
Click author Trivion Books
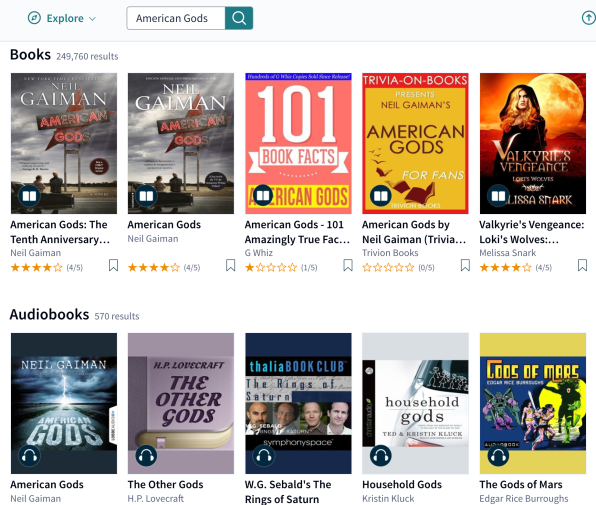coord(390,253)
